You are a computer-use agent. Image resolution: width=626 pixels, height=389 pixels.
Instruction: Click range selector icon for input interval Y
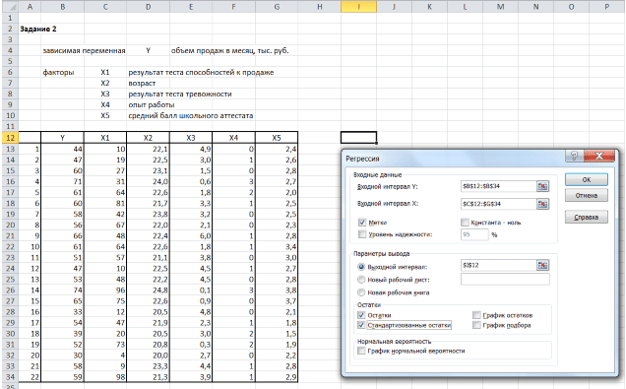click(x=542, y=186)
